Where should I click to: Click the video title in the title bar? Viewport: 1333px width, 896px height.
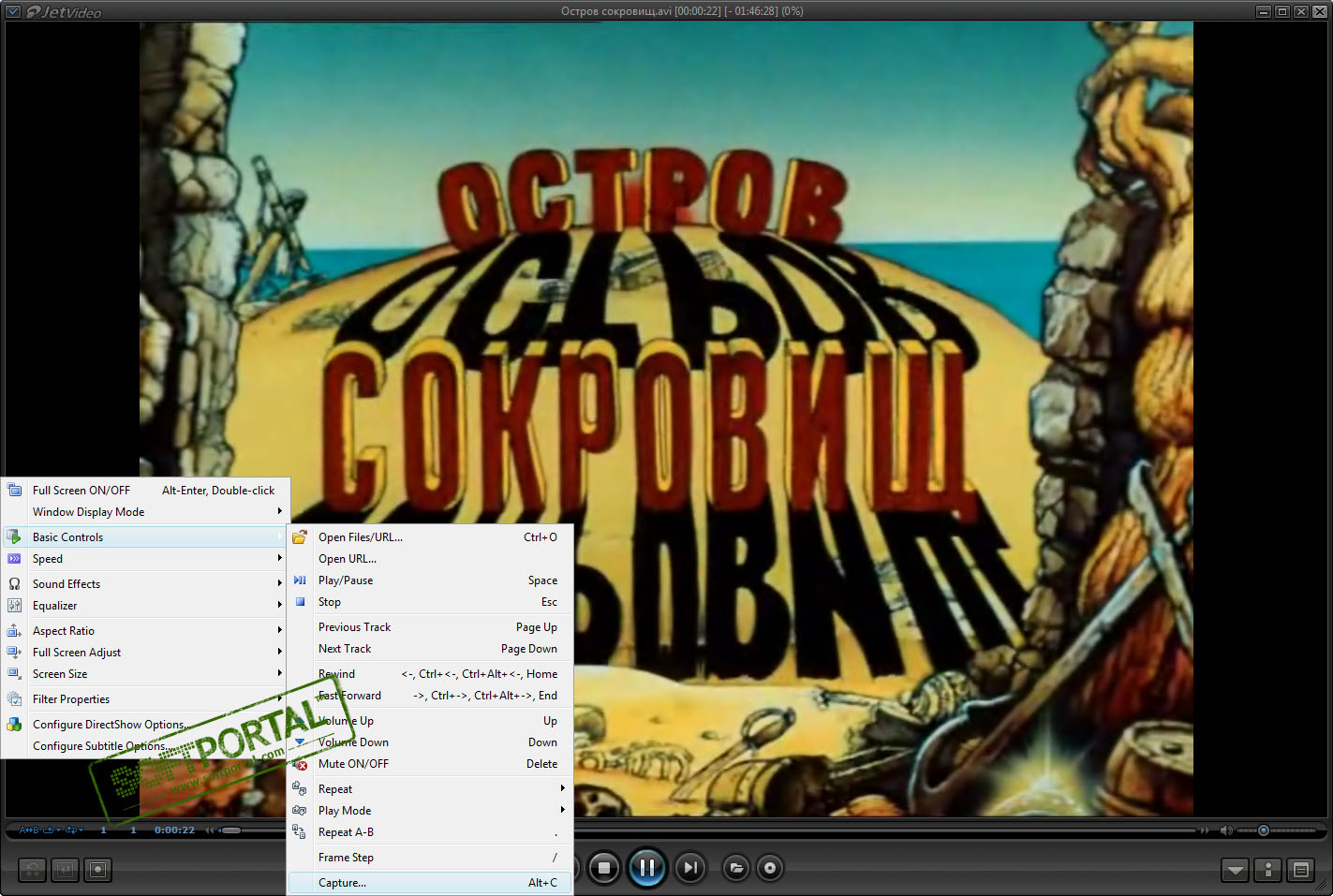point(682,11)
